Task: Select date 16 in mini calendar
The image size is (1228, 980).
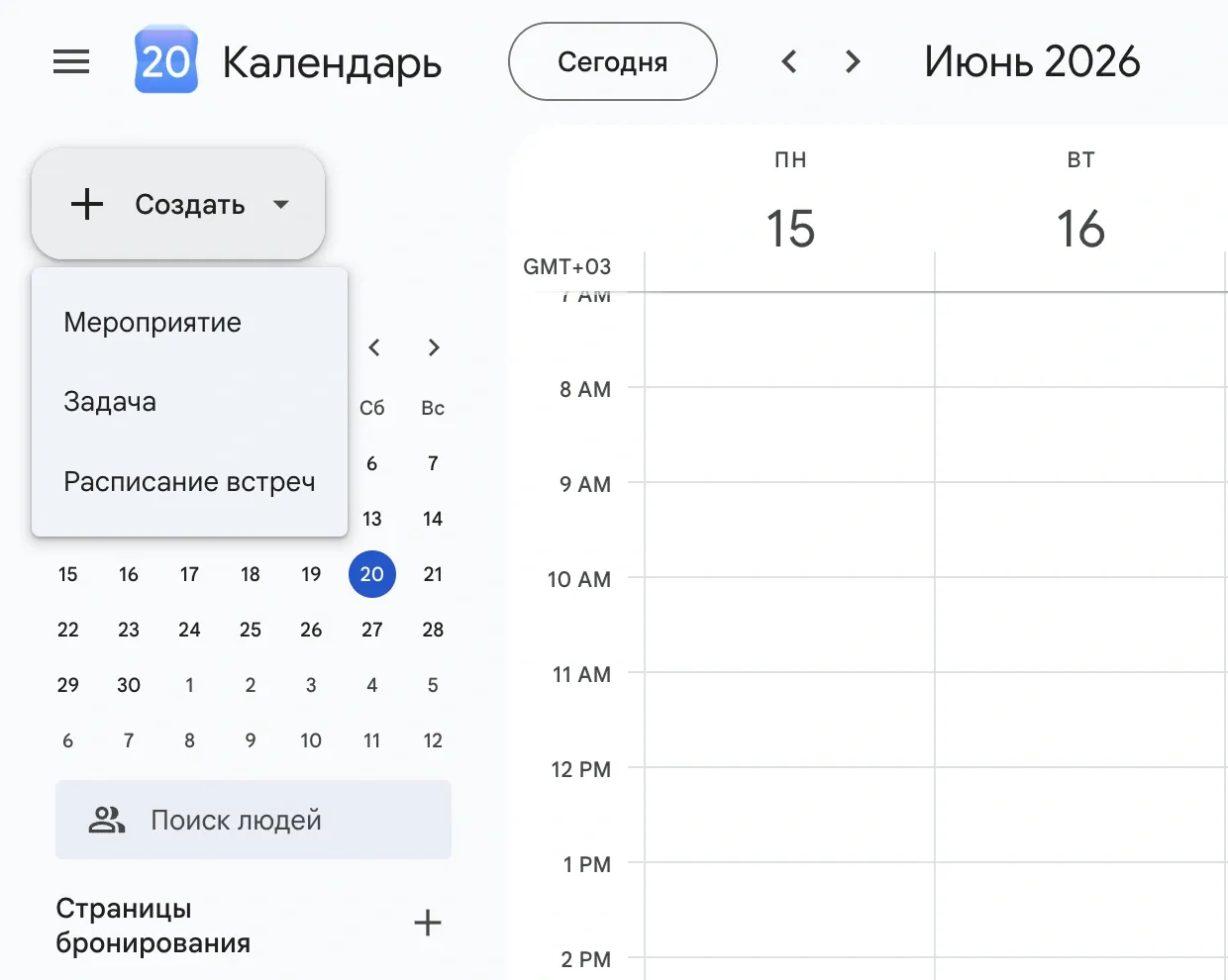Action: 129,574
